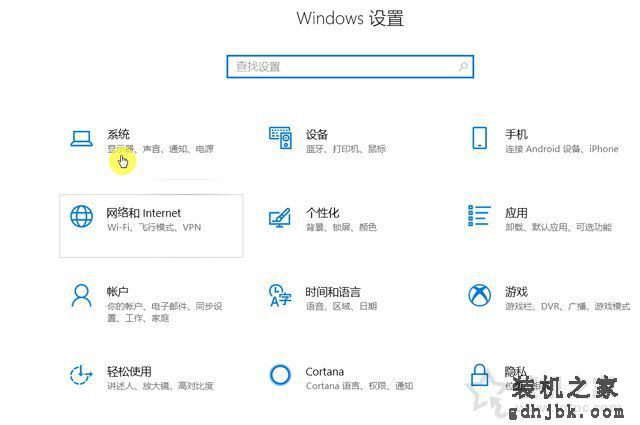The height and width of the screenshot is (425, 640).
Task: Click the 蓝牙、打印机、鼠标 description
Action: (x=346, y=149)
